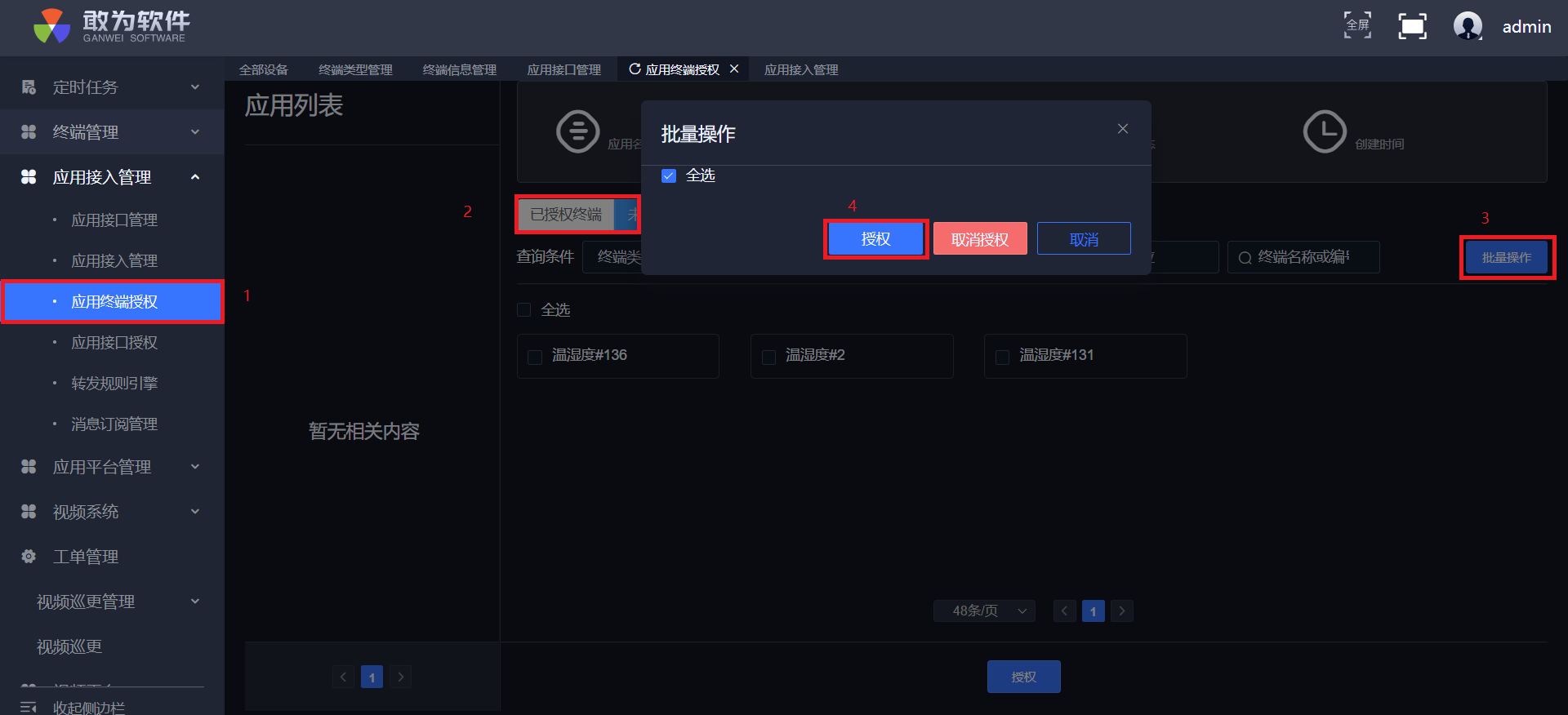Go to next page in terminal list pagination
The height and width of the screenshot is (715, 1568).
point(1122,611)
